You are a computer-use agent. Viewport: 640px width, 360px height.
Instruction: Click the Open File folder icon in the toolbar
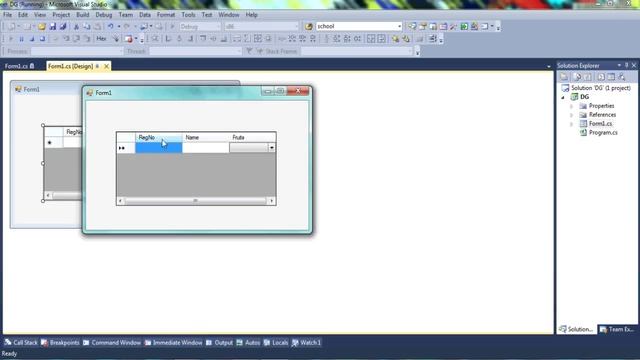click(42, 27)
